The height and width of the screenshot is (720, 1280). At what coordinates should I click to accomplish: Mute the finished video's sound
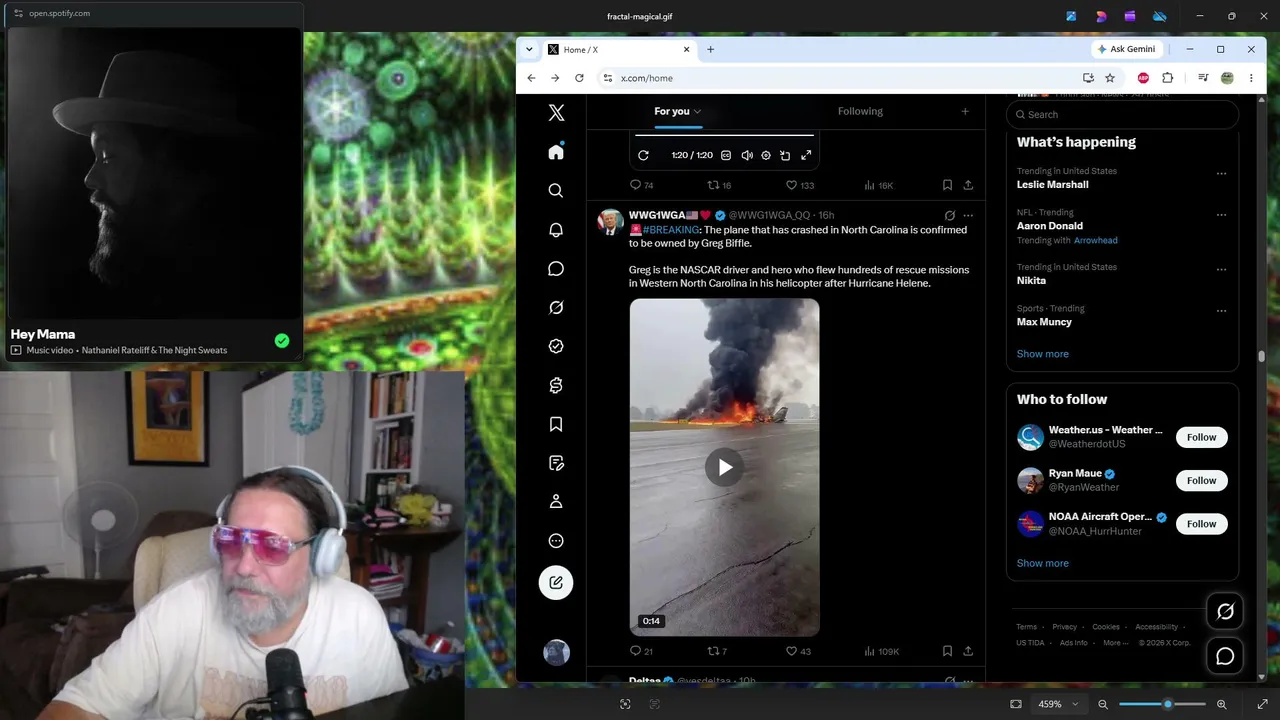click(x=746, y=155)
